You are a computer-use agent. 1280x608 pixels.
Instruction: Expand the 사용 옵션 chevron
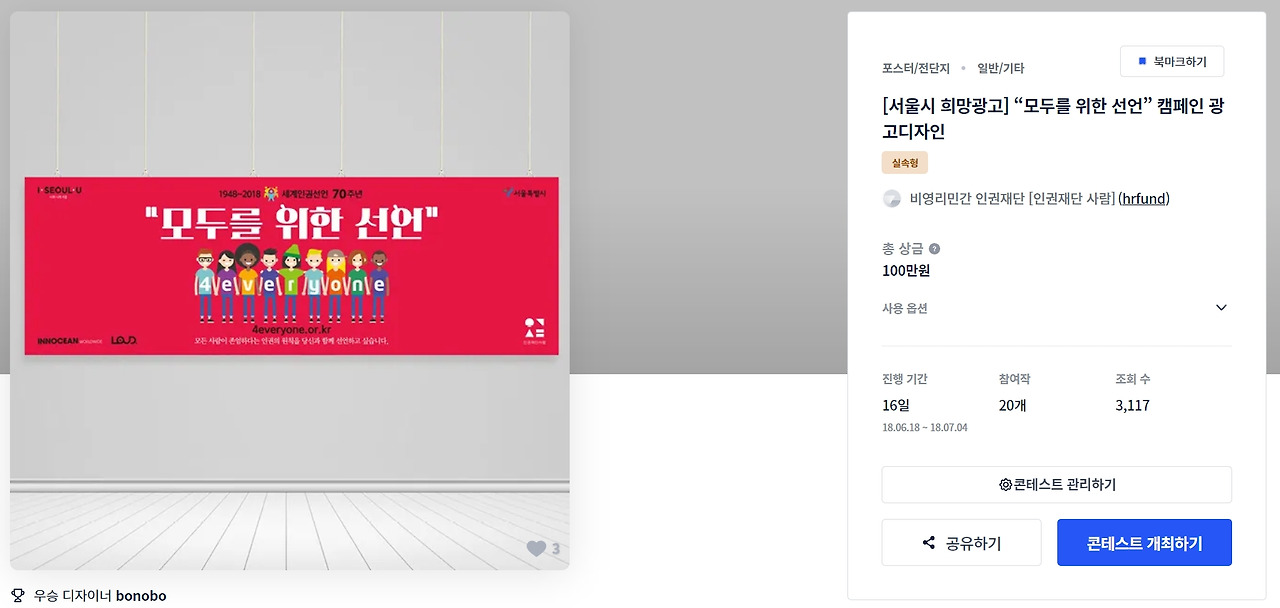[1221, 308]
